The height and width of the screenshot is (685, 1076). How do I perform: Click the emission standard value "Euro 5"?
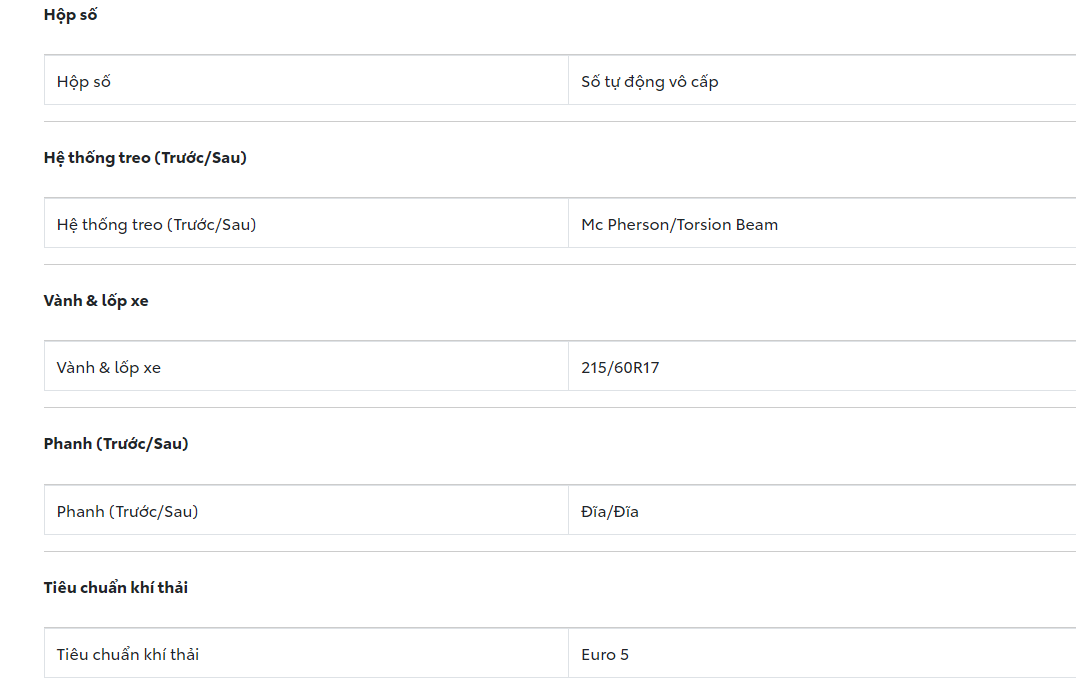(x=605, y=655)
